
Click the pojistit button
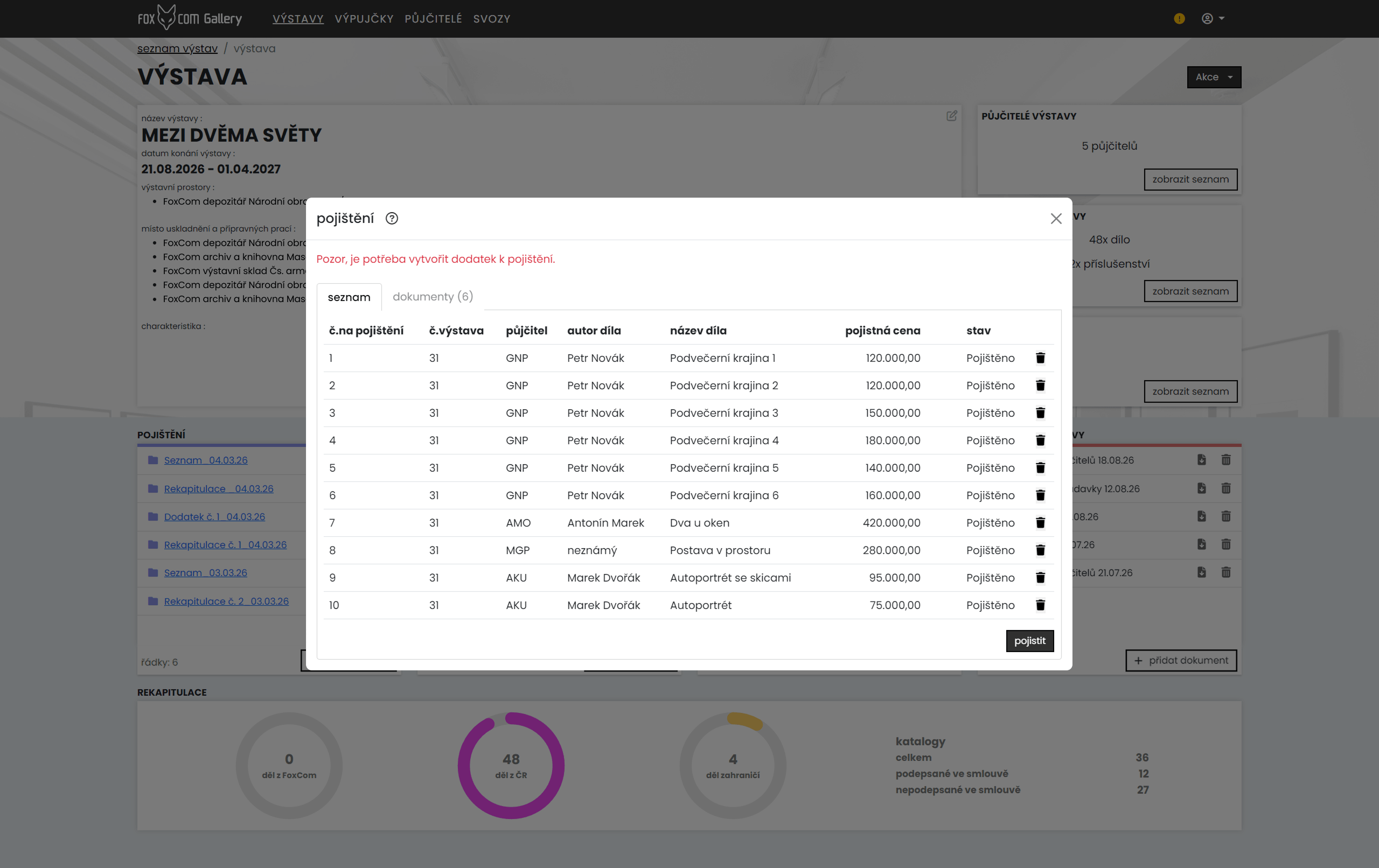pyautogui.click(x=1029, y=641)
